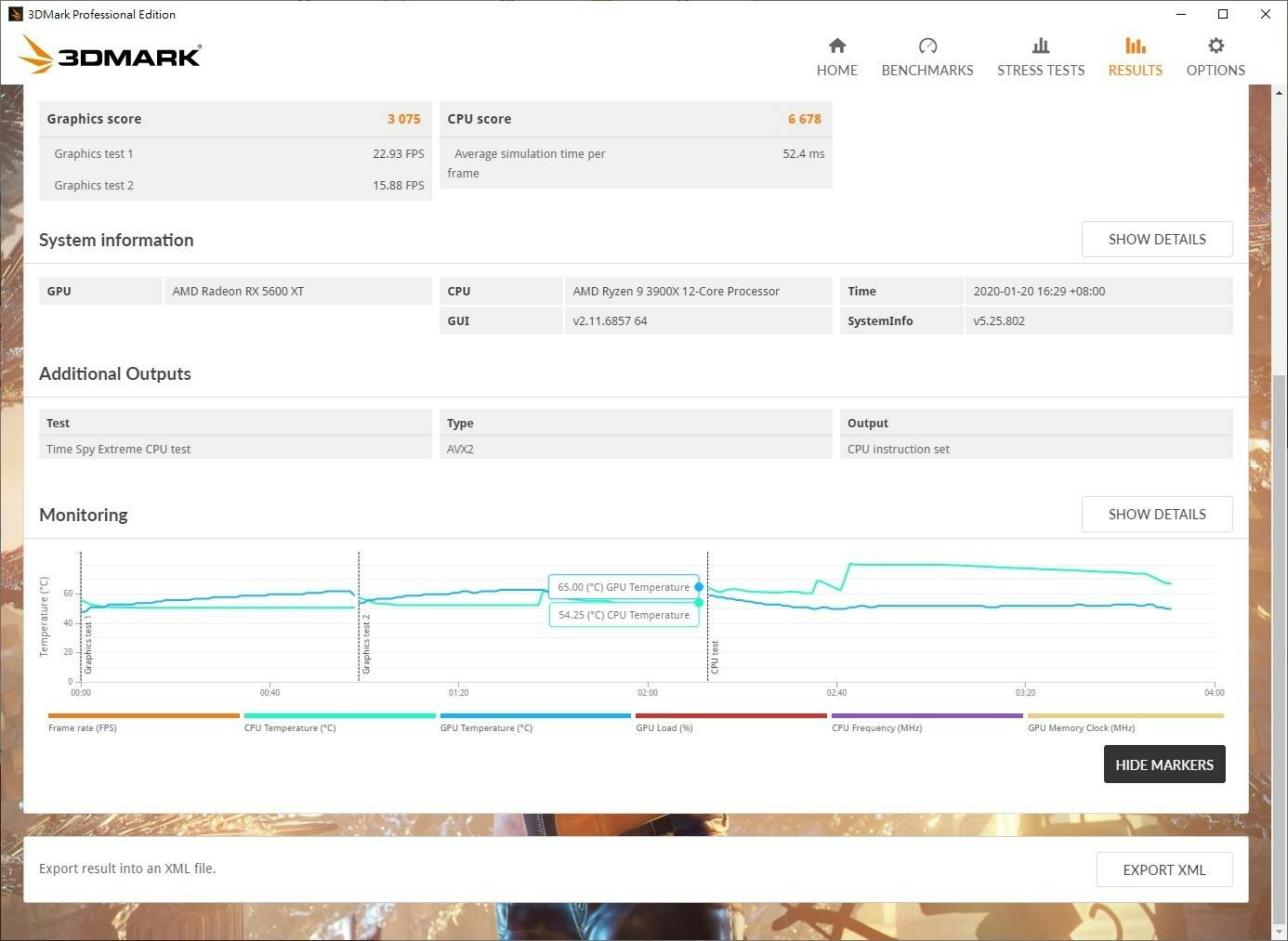Open the BENCHMARKS tab
The height and width of the screenshot is (941, 1288).
[927, 58]
